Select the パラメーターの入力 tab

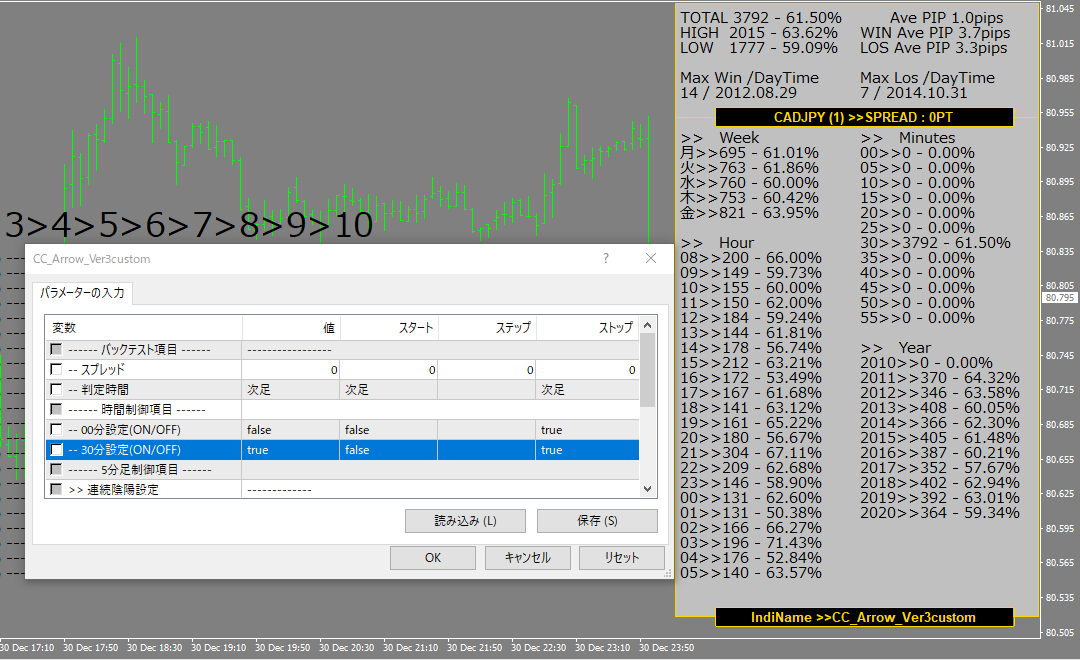(83, 293)
